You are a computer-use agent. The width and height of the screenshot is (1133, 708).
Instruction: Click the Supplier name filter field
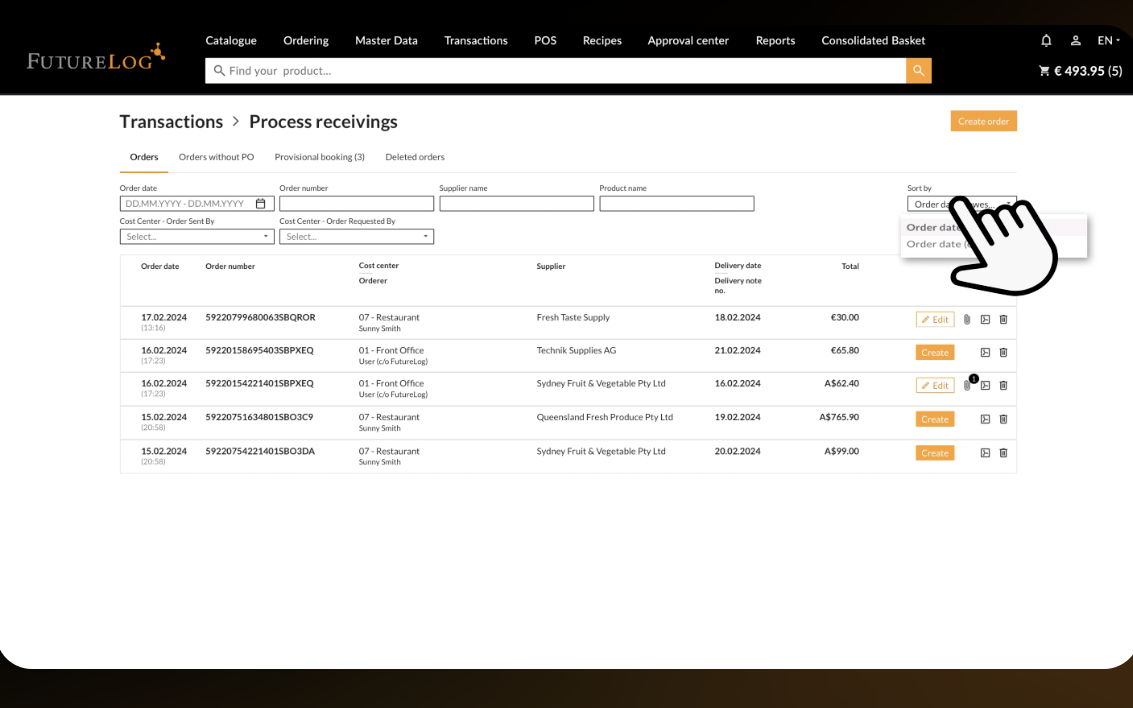click(516, 204)
